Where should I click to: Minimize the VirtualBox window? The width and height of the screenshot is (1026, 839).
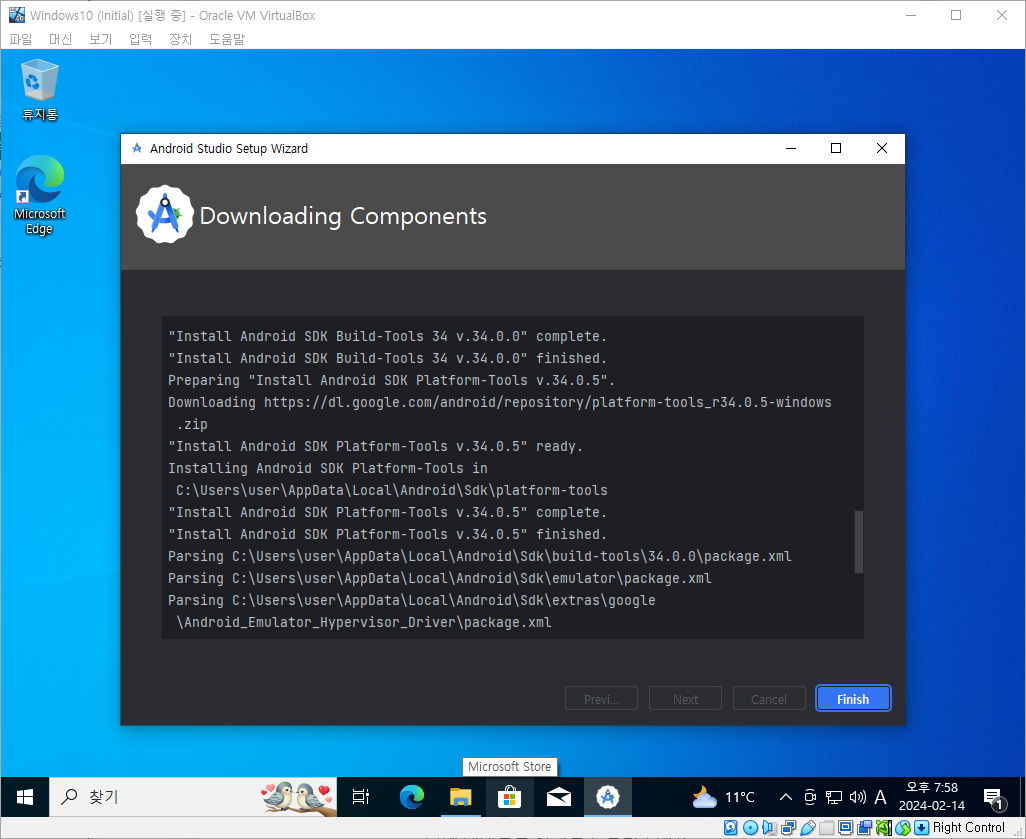click(911, 15)
